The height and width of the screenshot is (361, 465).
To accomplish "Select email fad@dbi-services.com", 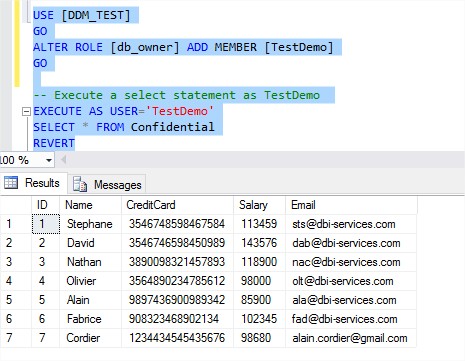I will (x=351, y=319).
